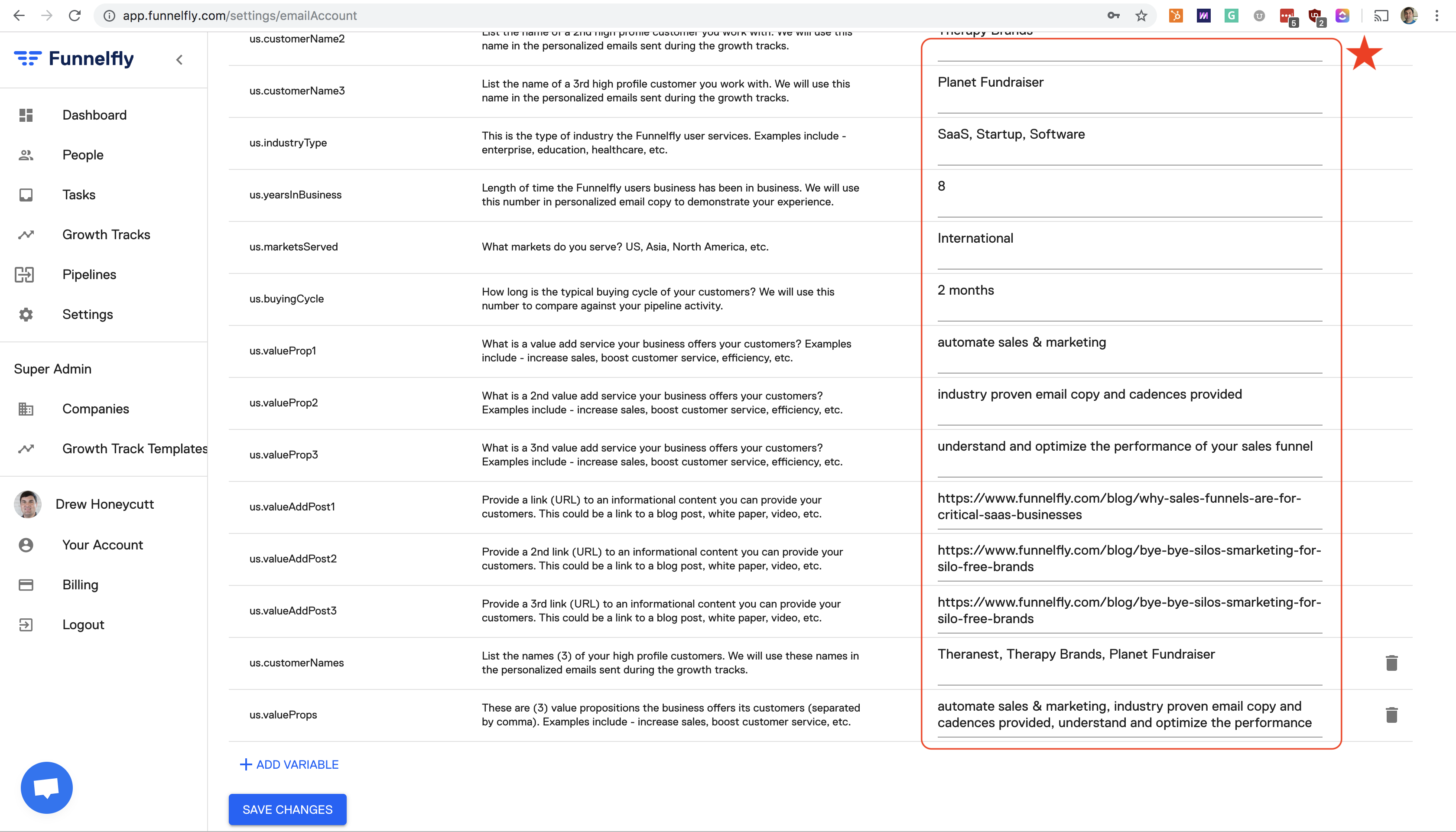Click the site info icon in address bar

[x=109, y=16]
